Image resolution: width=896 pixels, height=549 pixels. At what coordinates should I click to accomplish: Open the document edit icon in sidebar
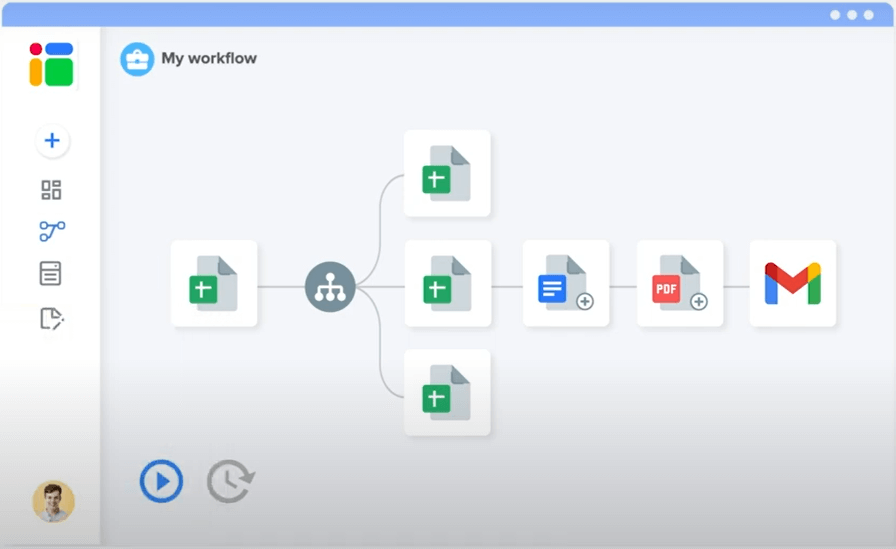click(52, 319)
